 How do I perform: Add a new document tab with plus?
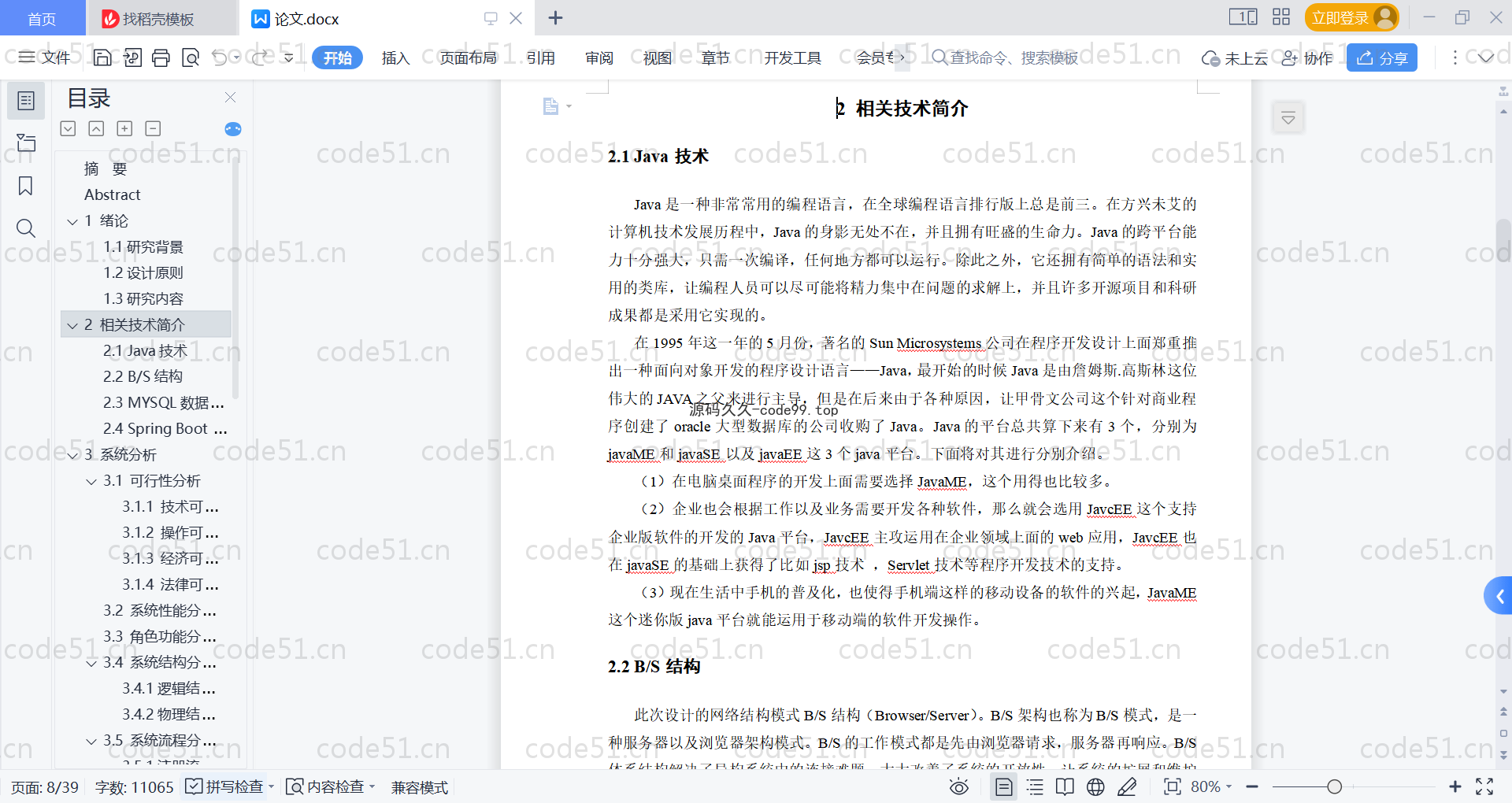[x=555, y=17]
